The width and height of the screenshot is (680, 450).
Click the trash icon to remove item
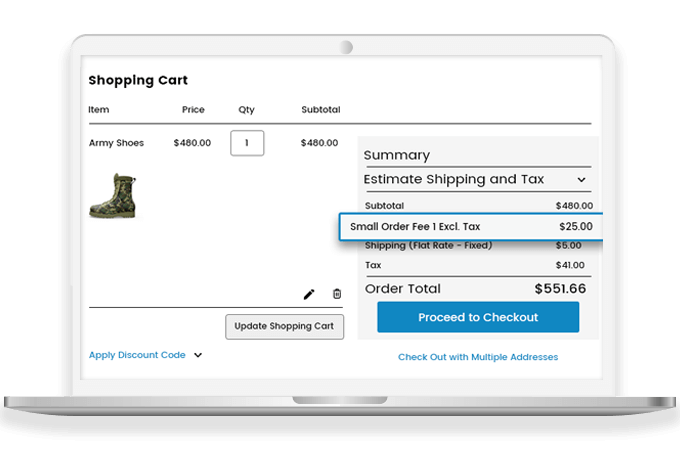pyautogui.click(x=337, y=294)
